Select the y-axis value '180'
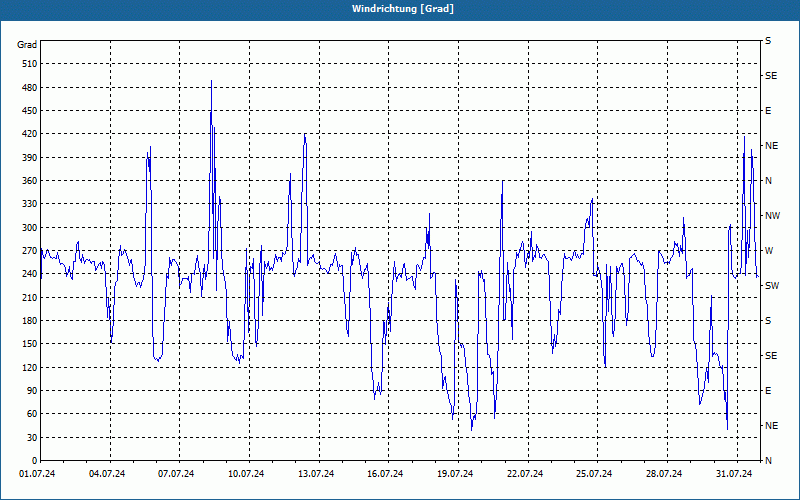Screen dimensions: 800x500 tap(30, 321)
